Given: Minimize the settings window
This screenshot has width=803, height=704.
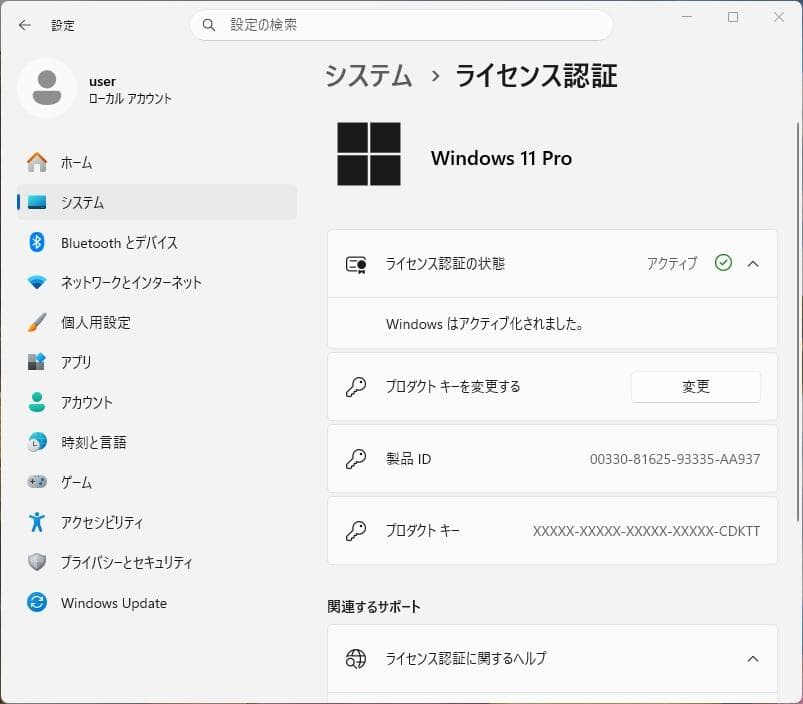Looking at the screenshot, I should (687, 17).
